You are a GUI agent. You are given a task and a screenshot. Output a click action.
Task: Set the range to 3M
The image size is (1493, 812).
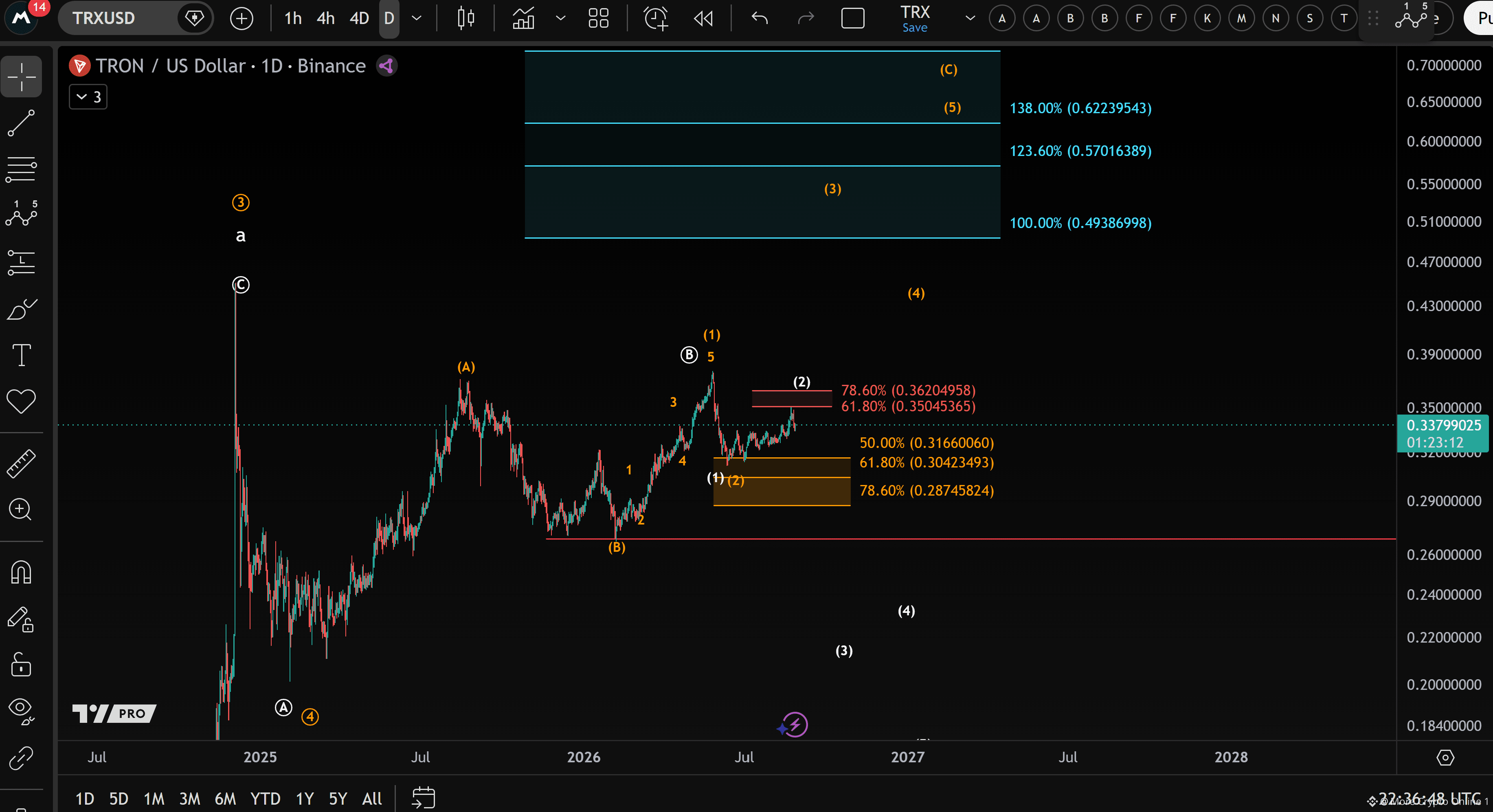click(x=189, y=799)
